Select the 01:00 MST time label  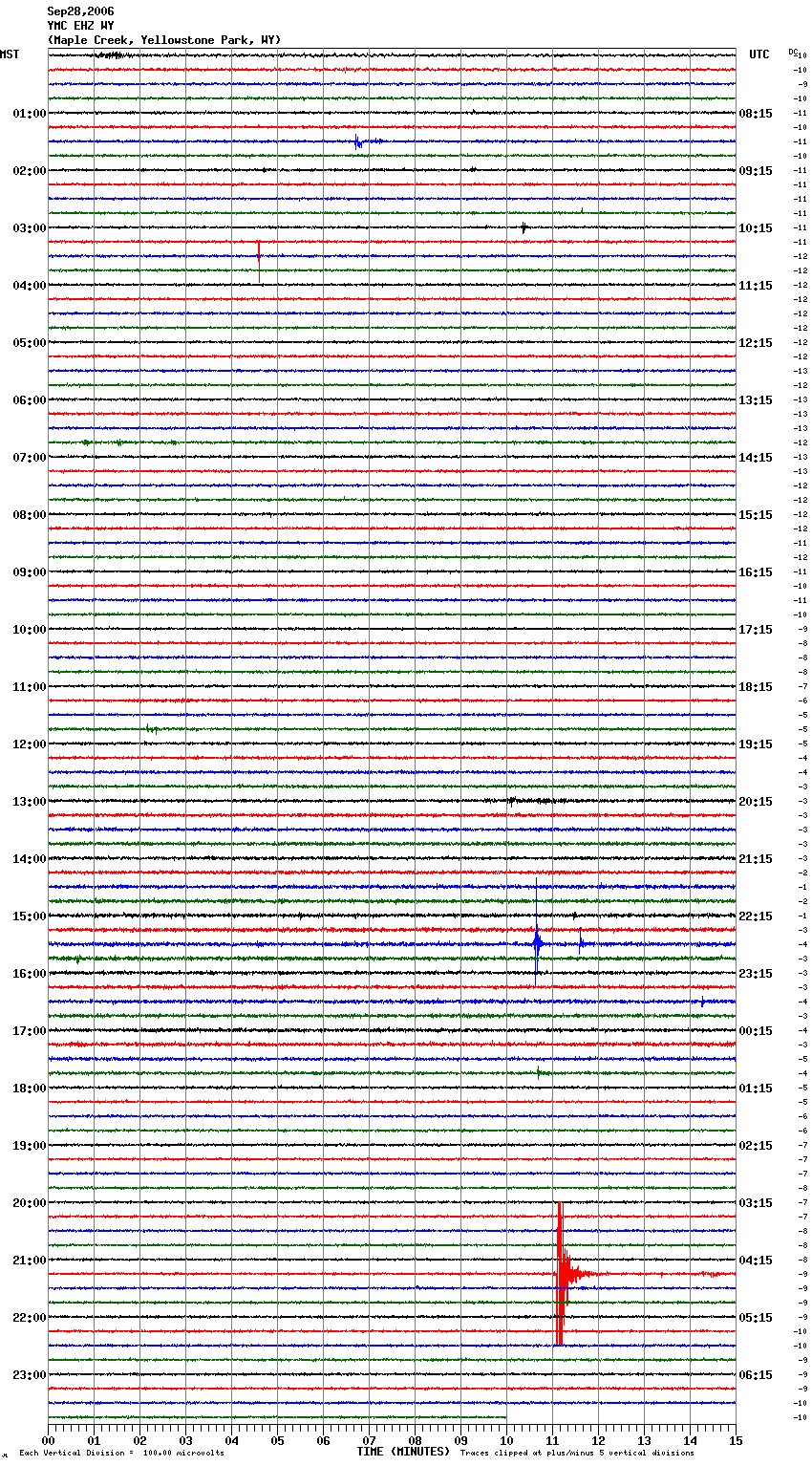coord(30,114)
